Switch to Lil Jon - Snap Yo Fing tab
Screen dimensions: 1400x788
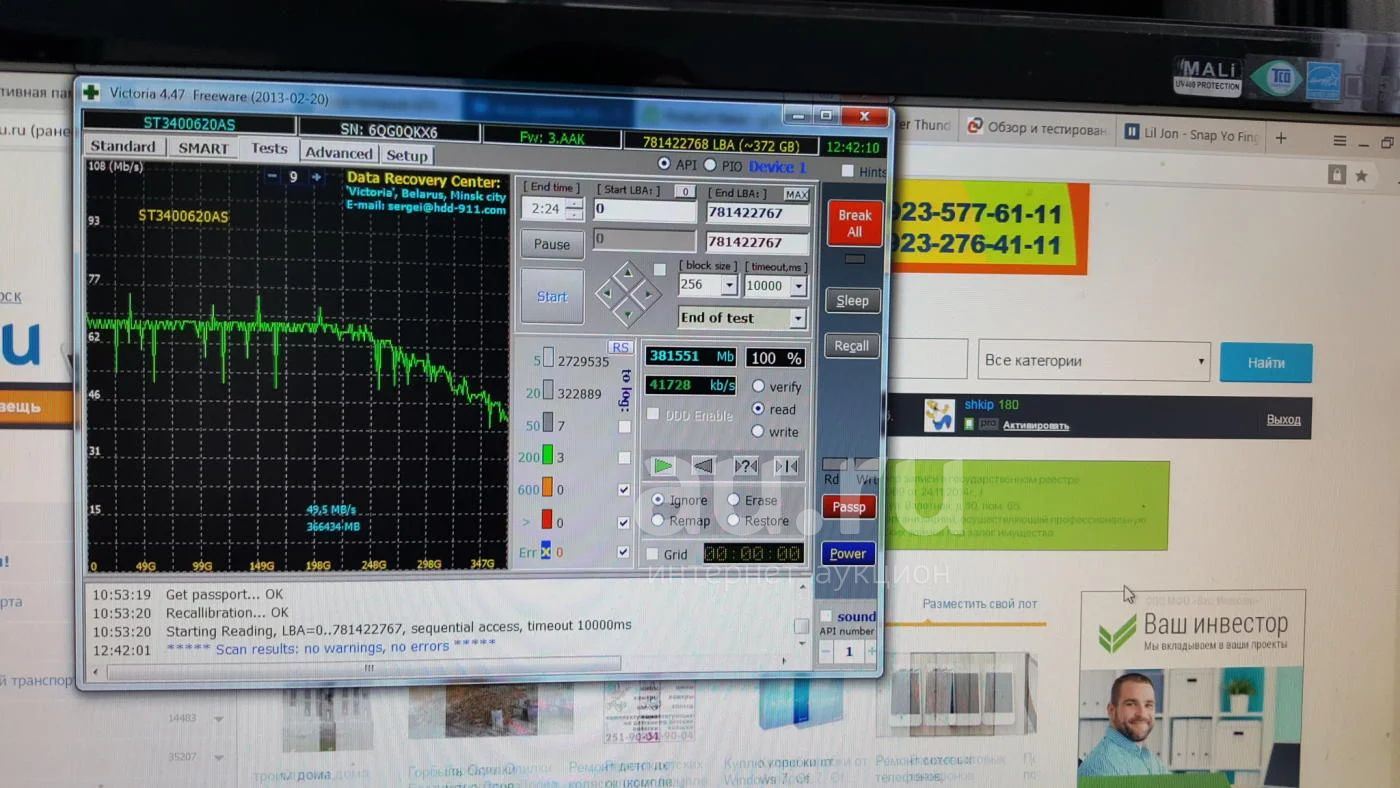(1192, 134)
